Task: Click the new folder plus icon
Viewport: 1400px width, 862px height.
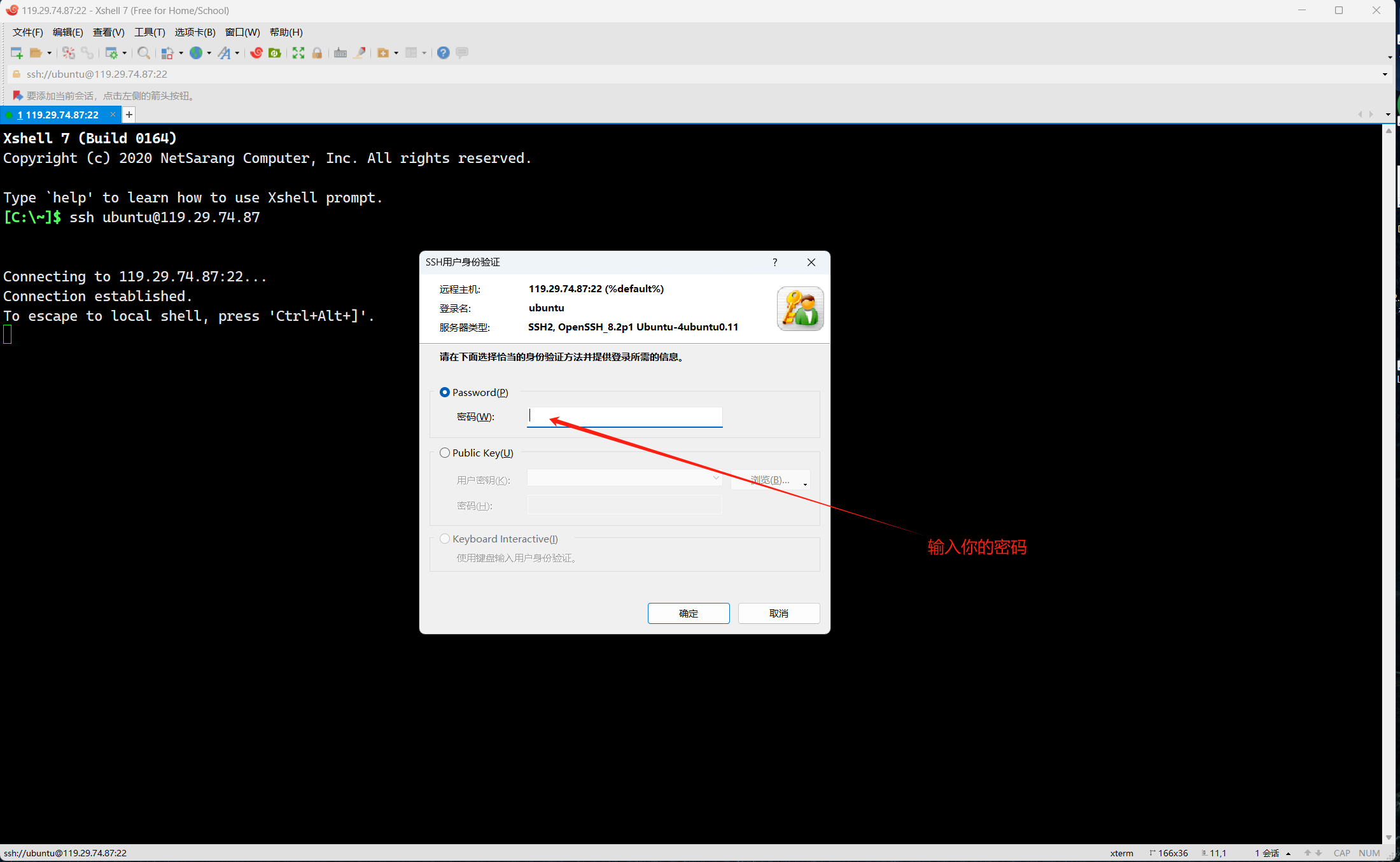Action: [x=383, y=53]
